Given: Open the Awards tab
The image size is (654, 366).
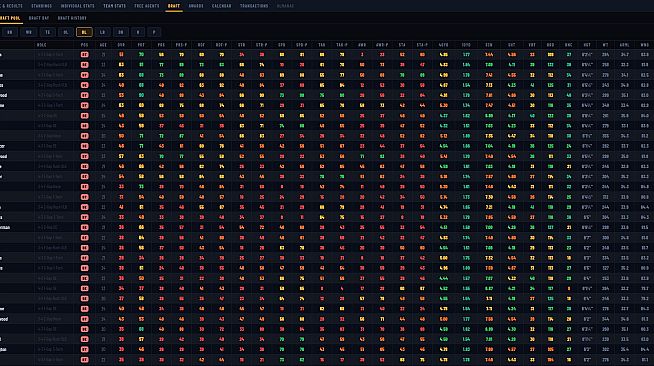Looking at the screenshot, I should (x=196, y=6).
